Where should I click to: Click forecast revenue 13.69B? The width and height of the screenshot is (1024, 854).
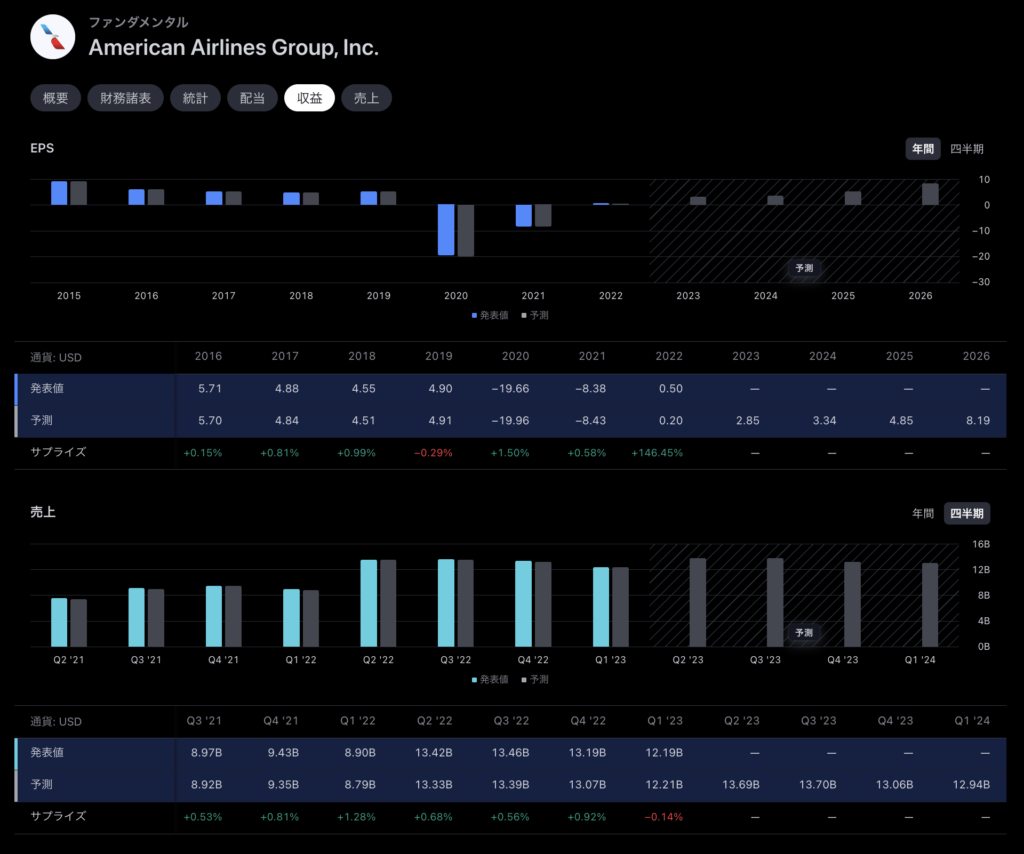[x=741, y=784]
